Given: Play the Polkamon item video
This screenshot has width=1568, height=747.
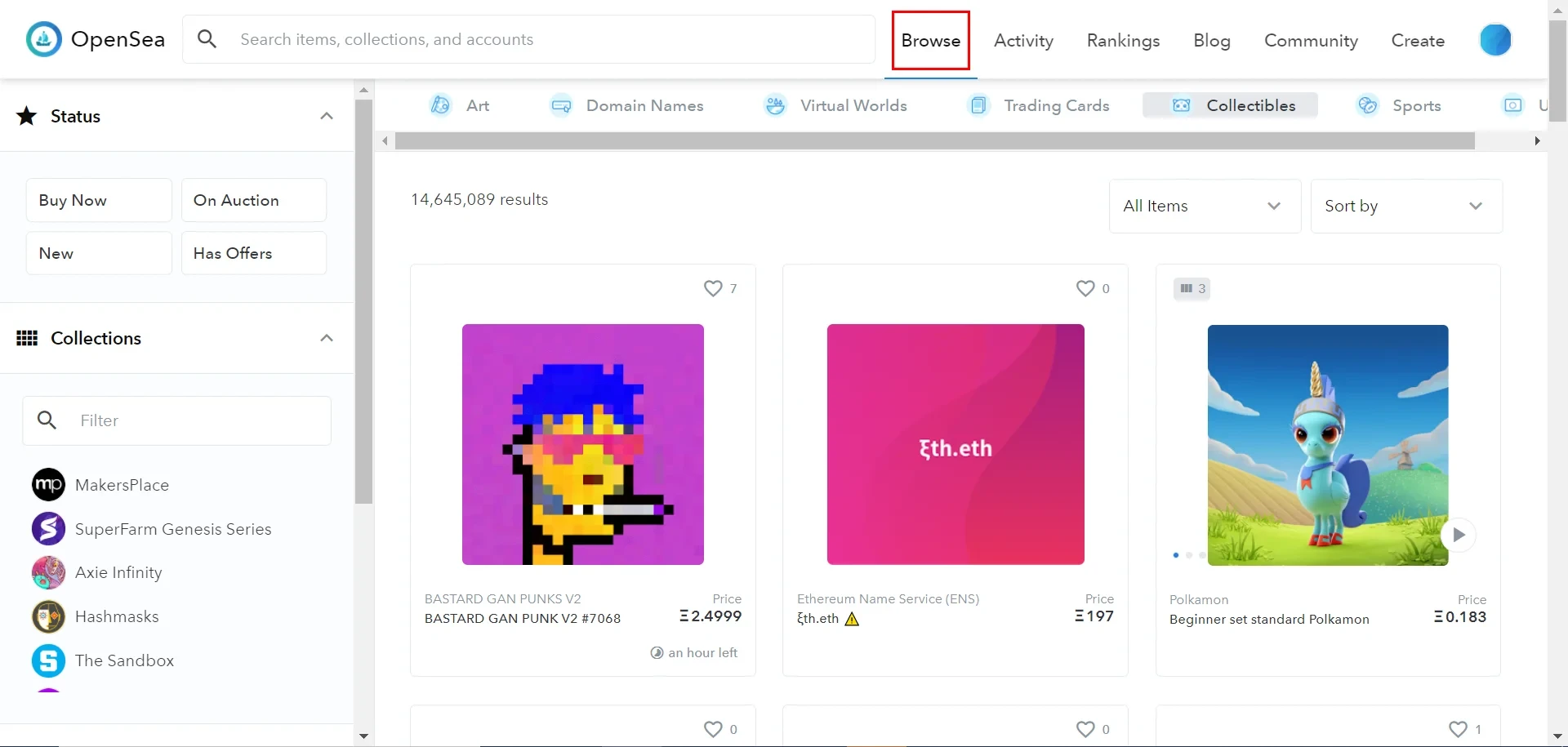Looking at the screenshot, I should tap(1459, 535).
